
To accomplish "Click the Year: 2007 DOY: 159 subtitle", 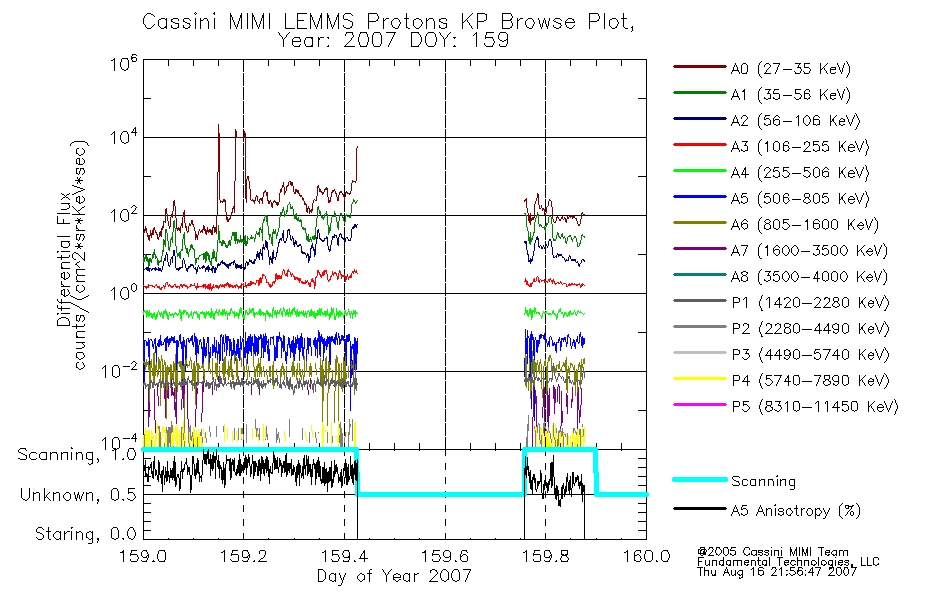I will click(x=393, y=41).
